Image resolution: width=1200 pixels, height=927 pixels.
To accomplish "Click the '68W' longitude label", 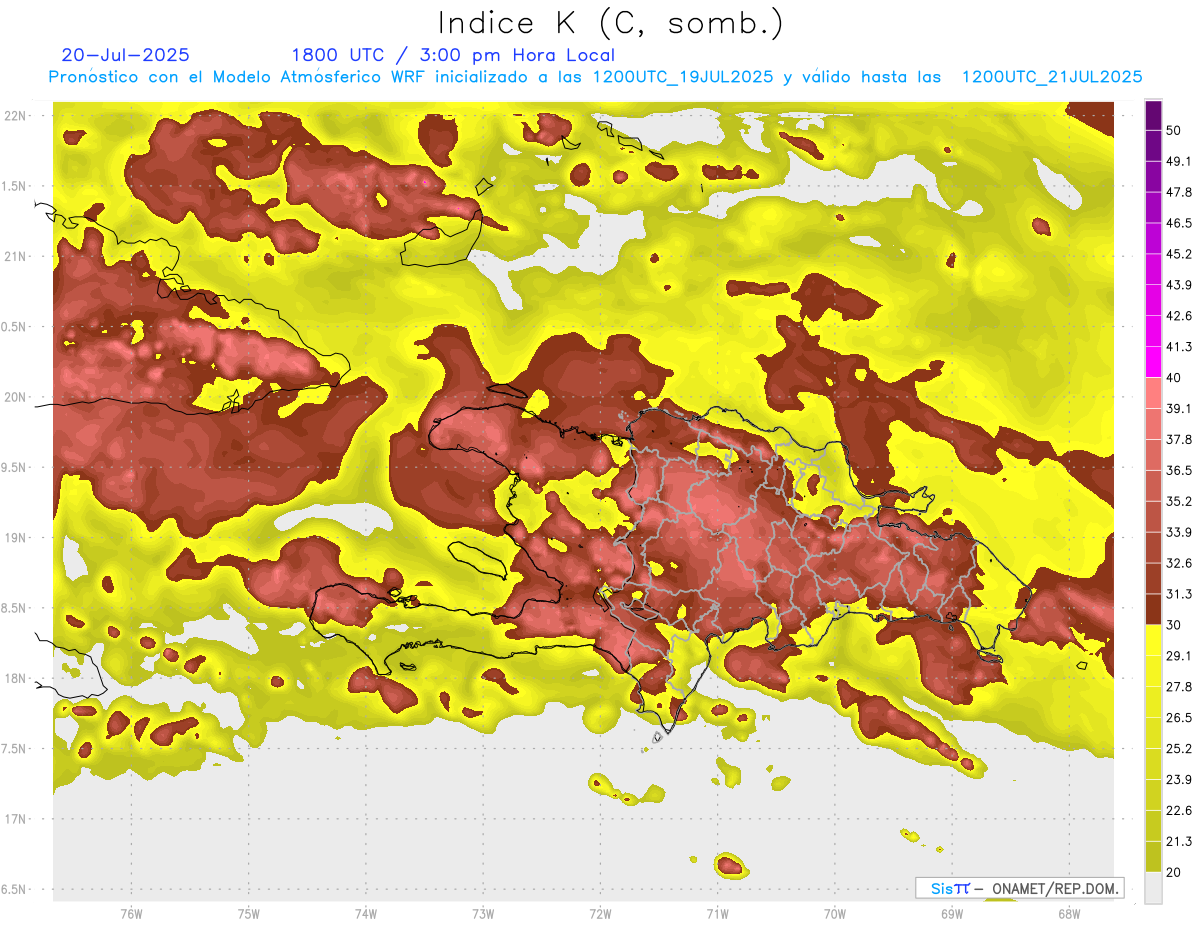I will tap(1068, 913).
